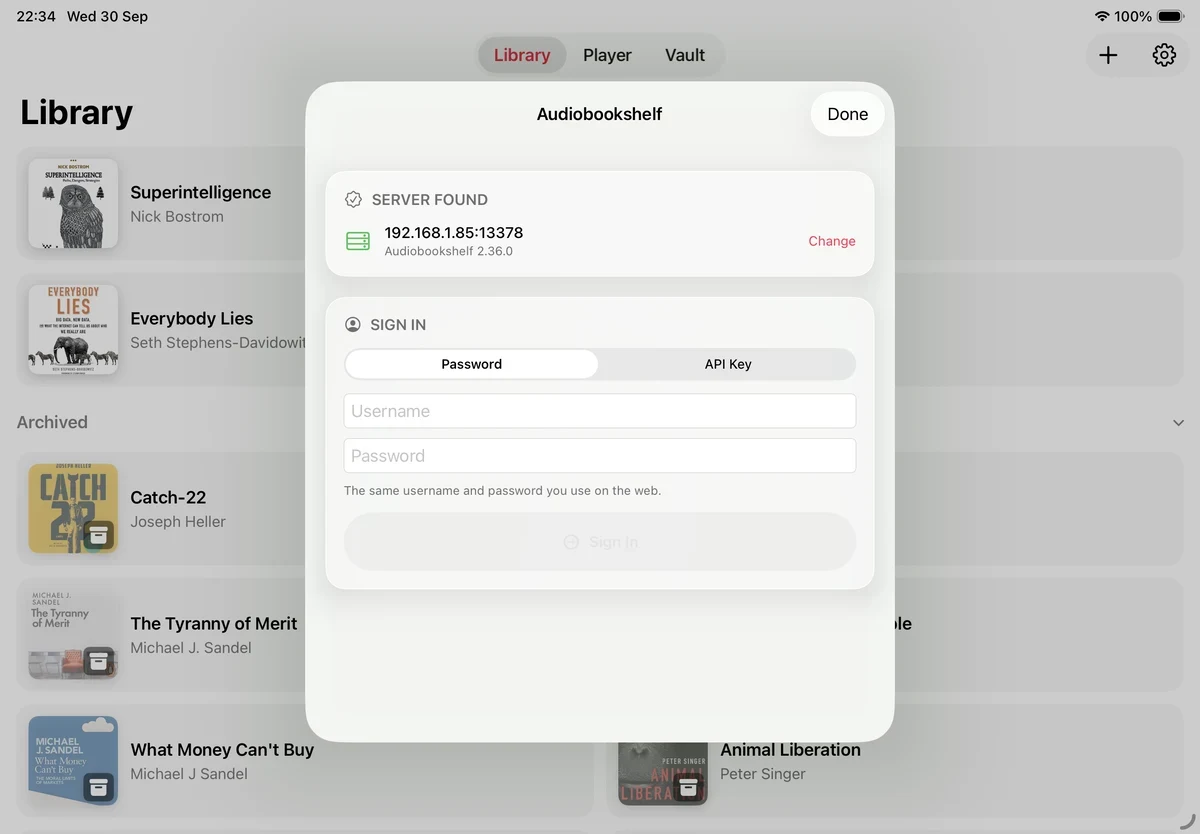Tap the plus icon to add a book

(1108, 55)
